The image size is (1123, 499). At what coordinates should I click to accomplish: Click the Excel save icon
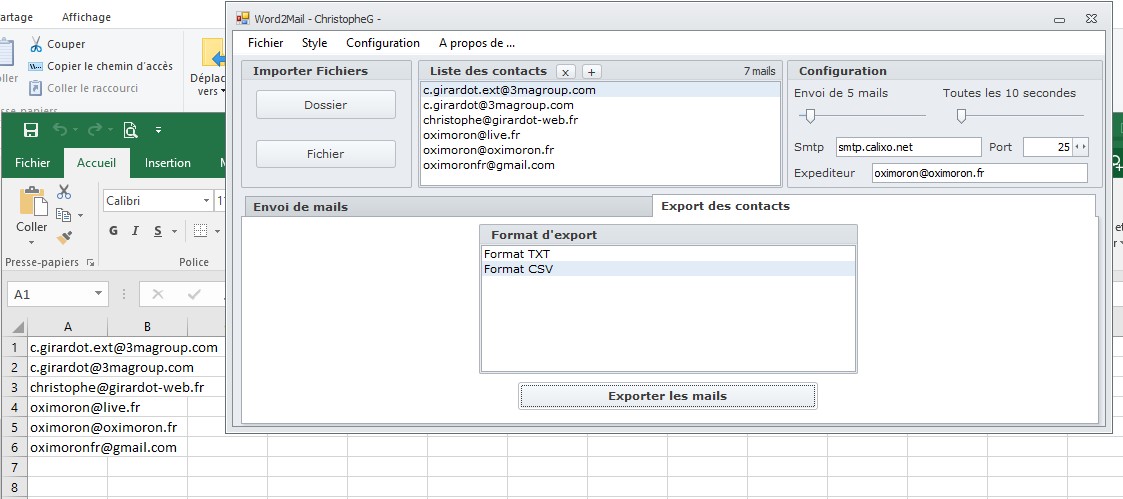(31, 130)
